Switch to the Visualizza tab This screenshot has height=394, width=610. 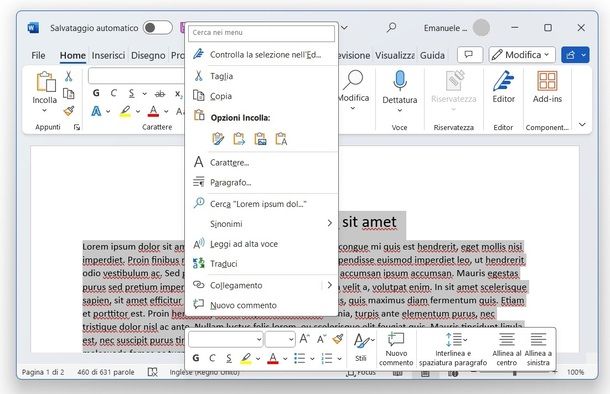(x=394, y=56)
